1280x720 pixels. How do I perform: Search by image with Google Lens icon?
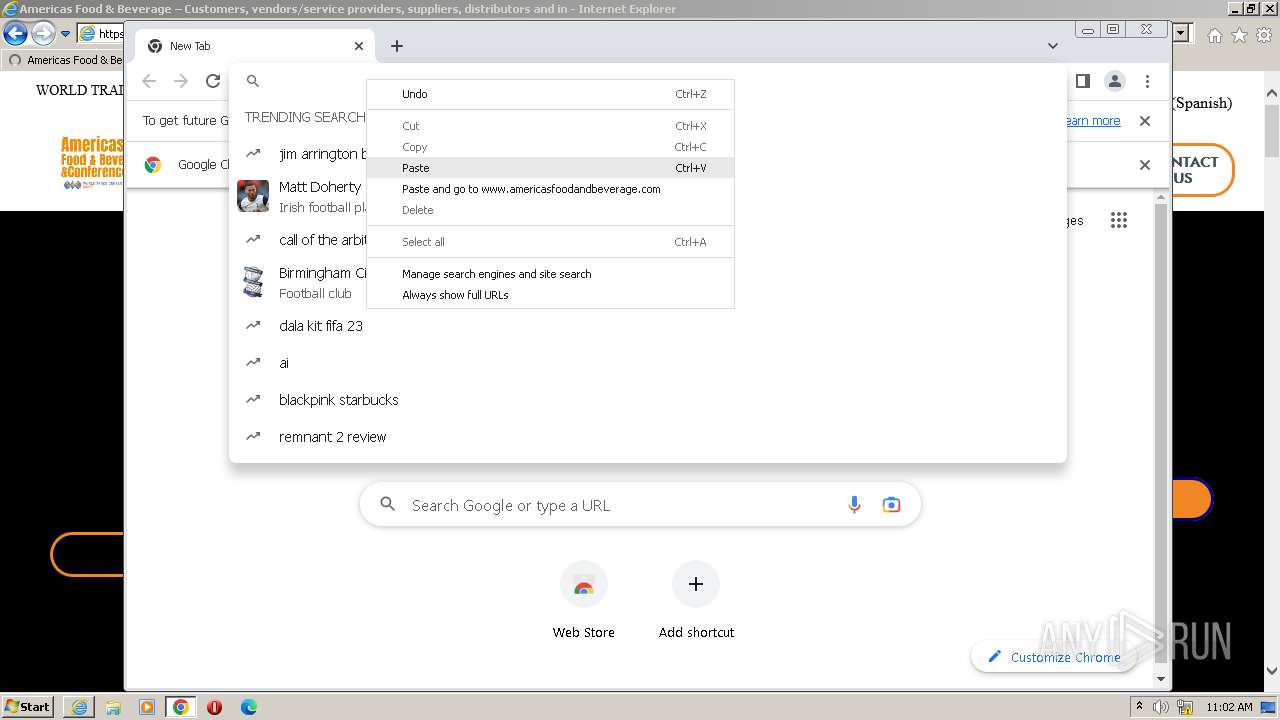click(x=891, y=505)
